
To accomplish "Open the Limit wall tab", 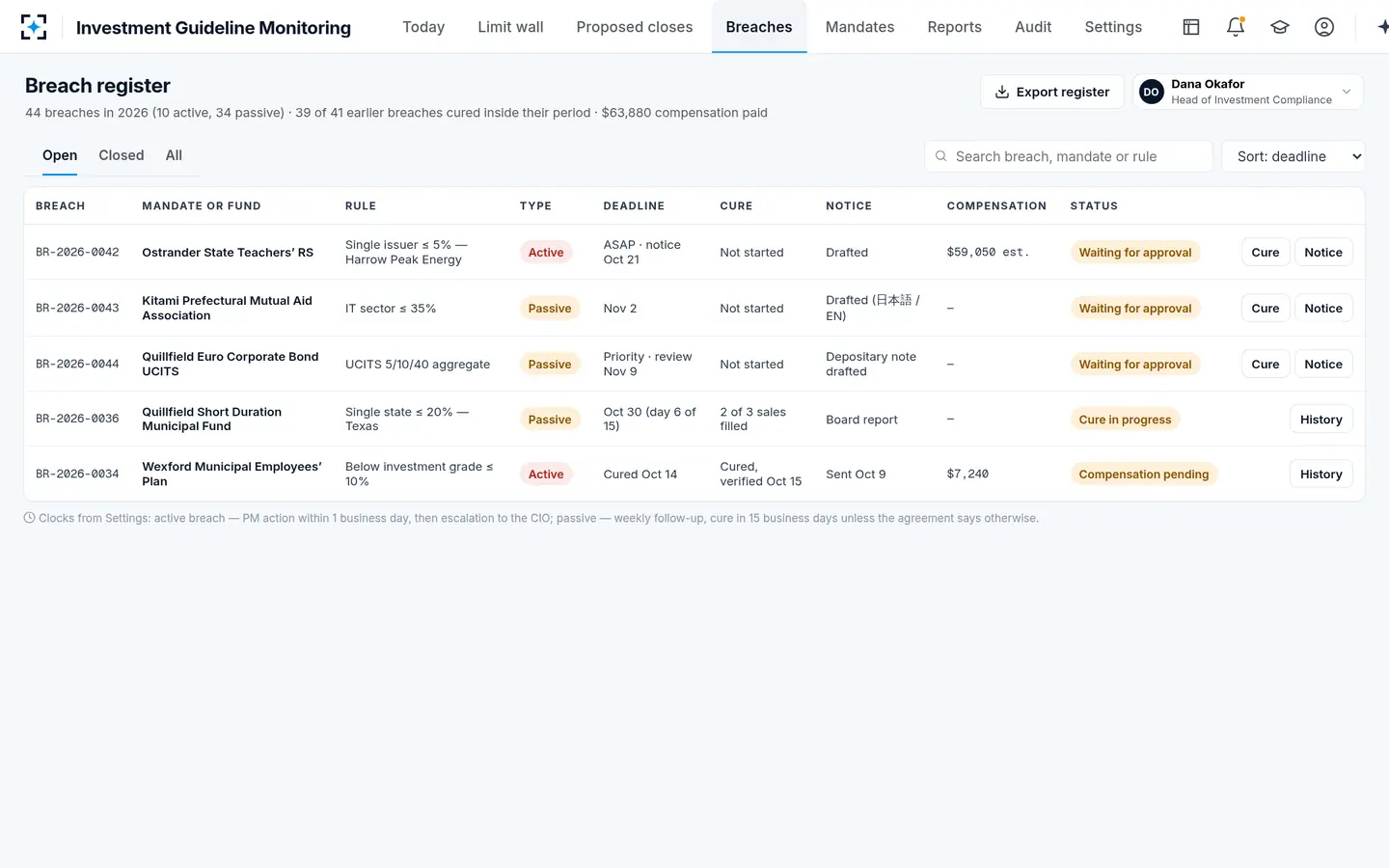I will click(x=510, y=27).
